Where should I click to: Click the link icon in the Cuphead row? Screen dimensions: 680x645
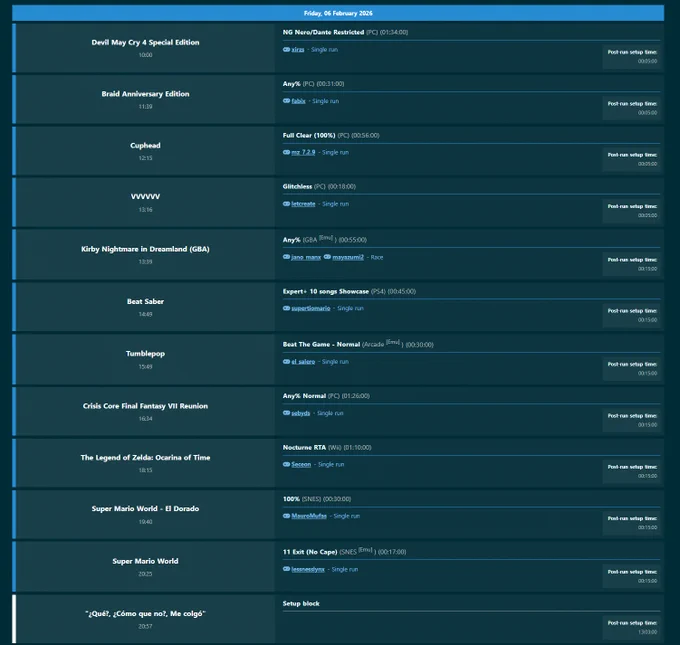pos(286,152)
